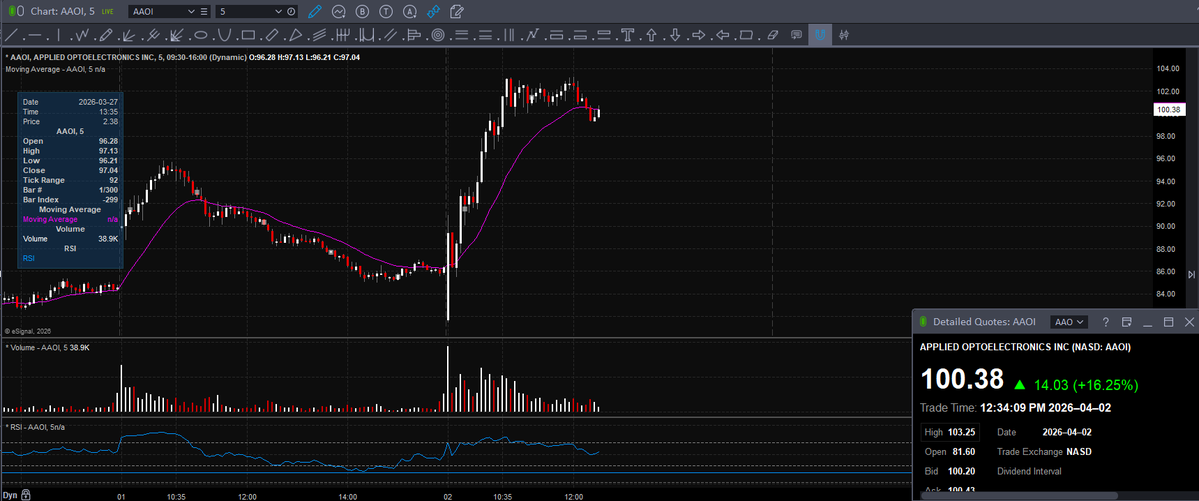Select the eraser tool in drawing toolbar
Image resolution: width=1199 pixels, height=501 pixels.
[x=772, y=34]
